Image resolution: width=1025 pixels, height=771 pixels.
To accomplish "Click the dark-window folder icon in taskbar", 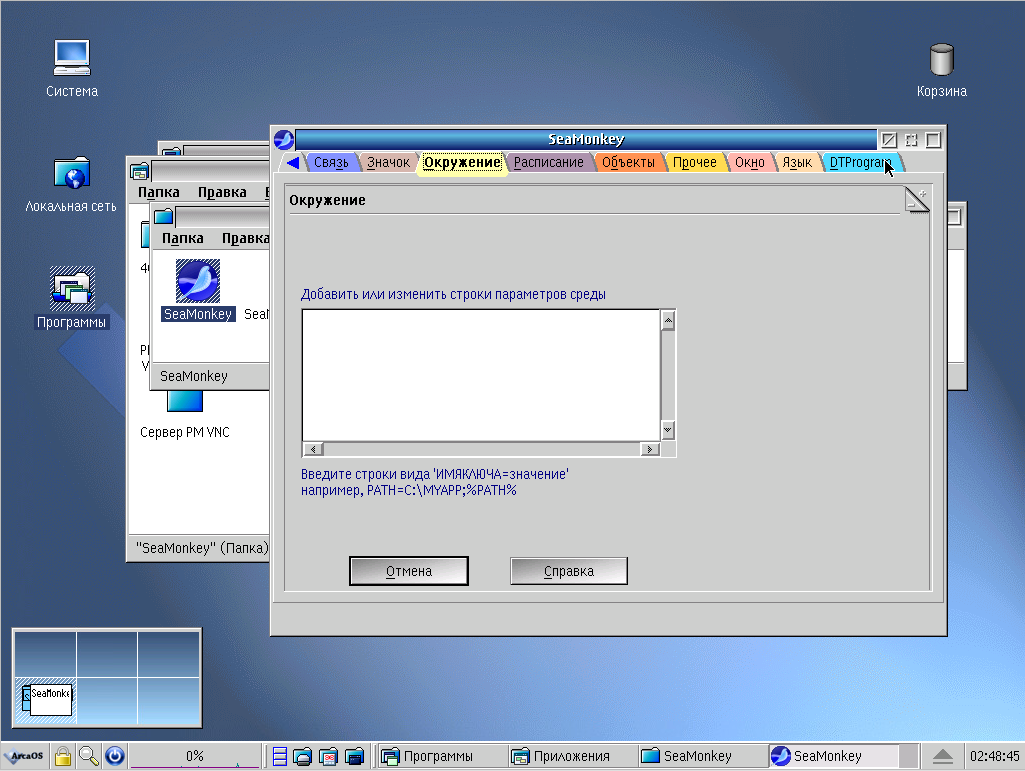I will [354, 757].
